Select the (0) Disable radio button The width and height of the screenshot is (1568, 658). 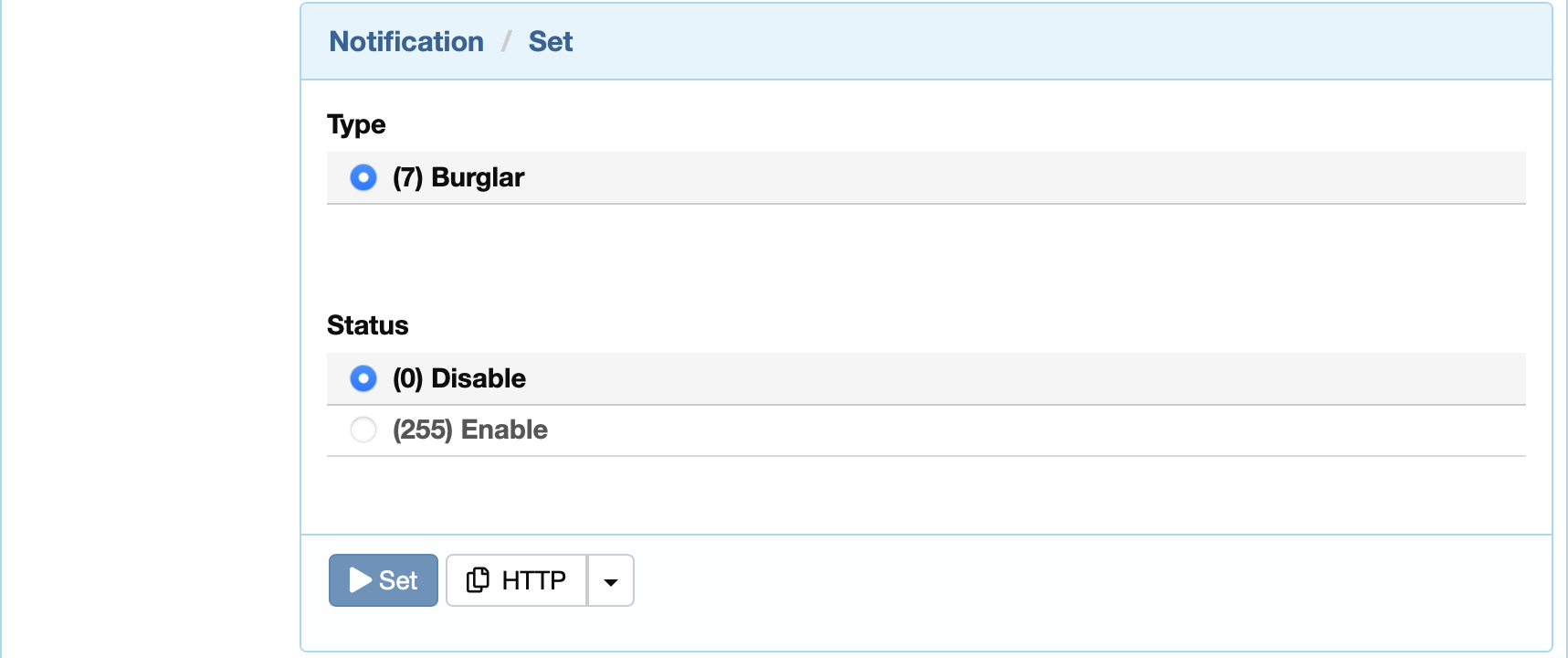[363, 378]
